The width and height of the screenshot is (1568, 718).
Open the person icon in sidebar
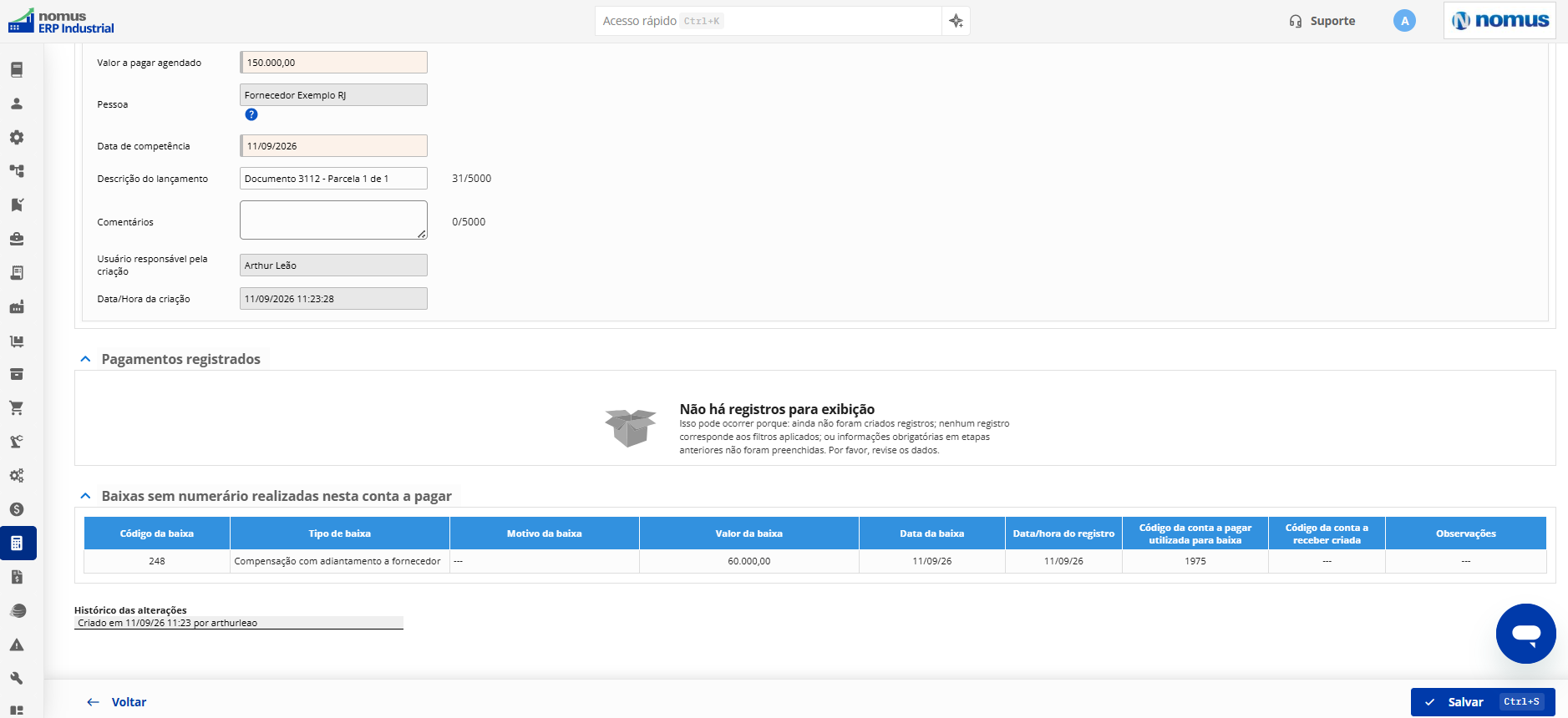(17, 104)
